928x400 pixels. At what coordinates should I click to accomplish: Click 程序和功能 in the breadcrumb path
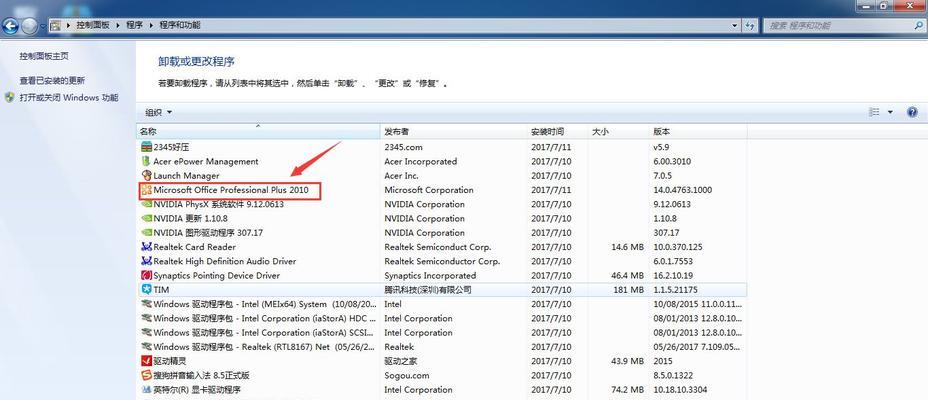pos(180,25)
